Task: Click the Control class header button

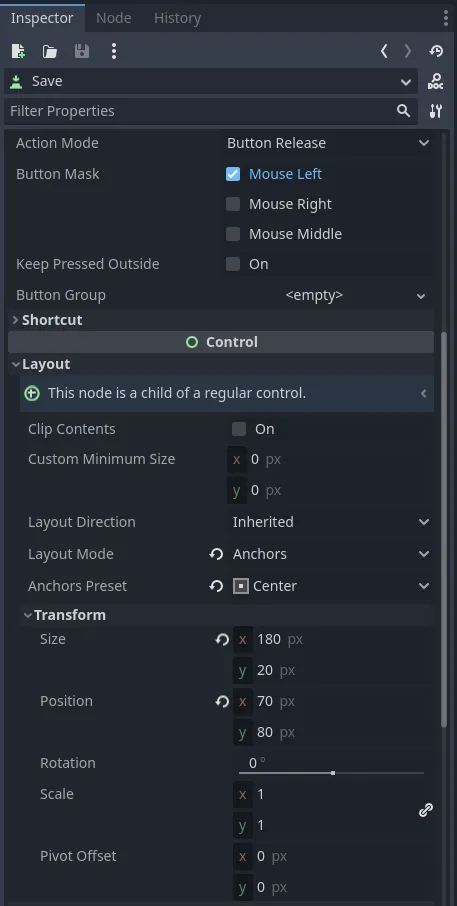Action: (221, 342)
